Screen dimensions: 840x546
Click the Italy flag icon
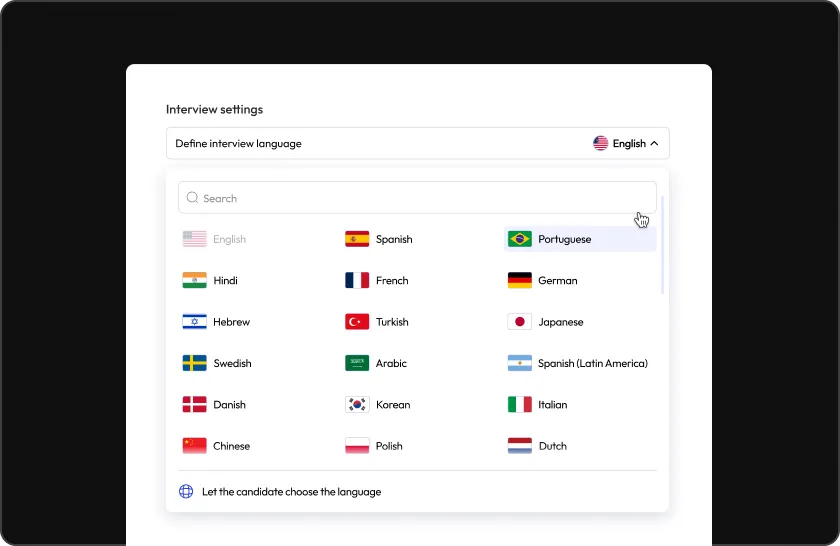pyautogui.click(x=520, y=405)
